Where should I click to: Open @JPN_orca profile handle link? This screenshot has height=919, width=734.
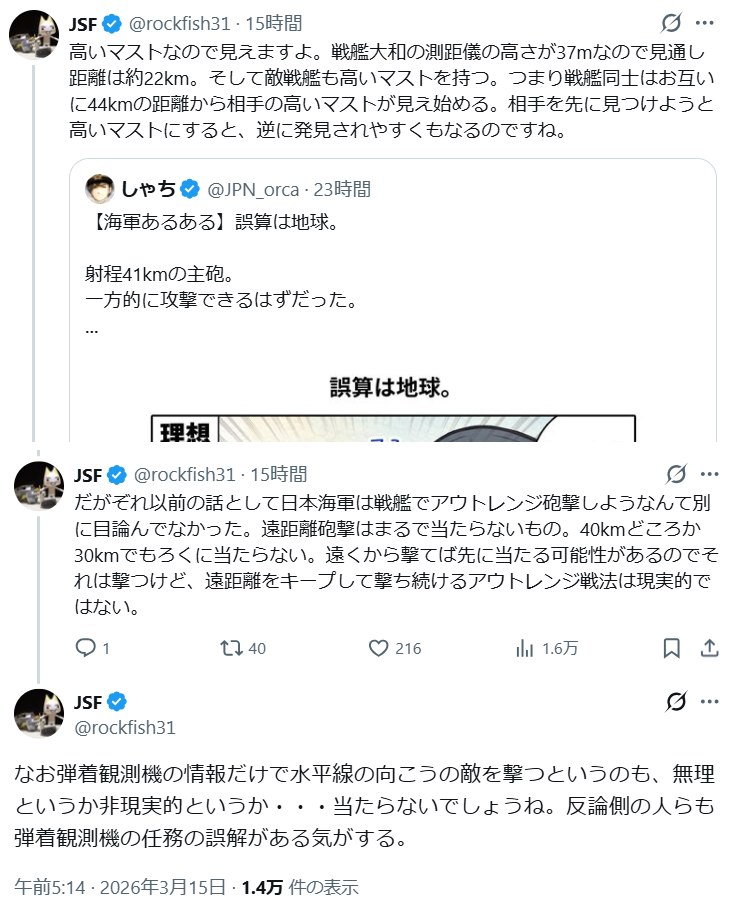pyautogui.click(x=254, y=188)
